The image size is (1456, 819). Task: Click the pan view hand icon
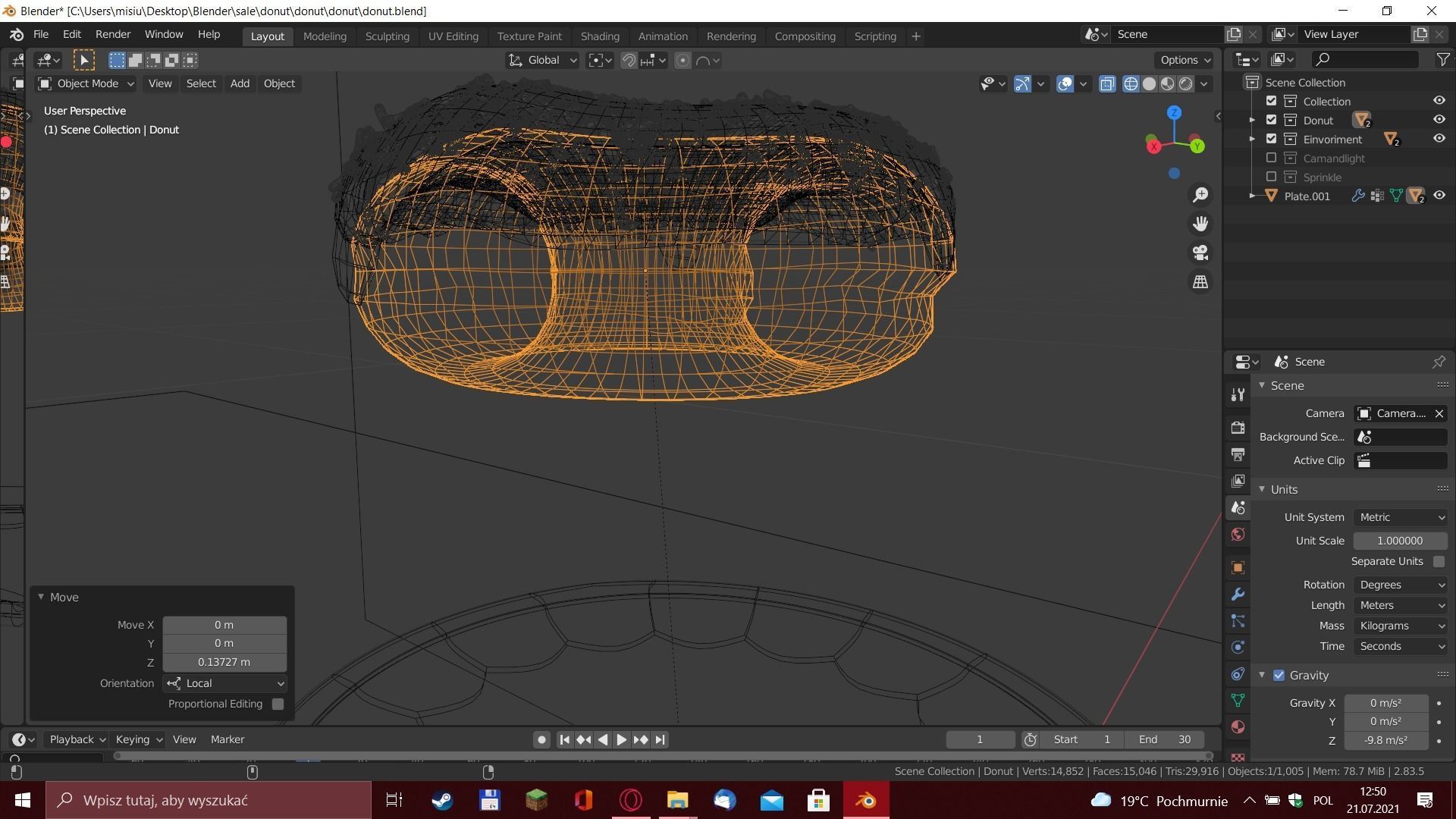coord(1200,224)
